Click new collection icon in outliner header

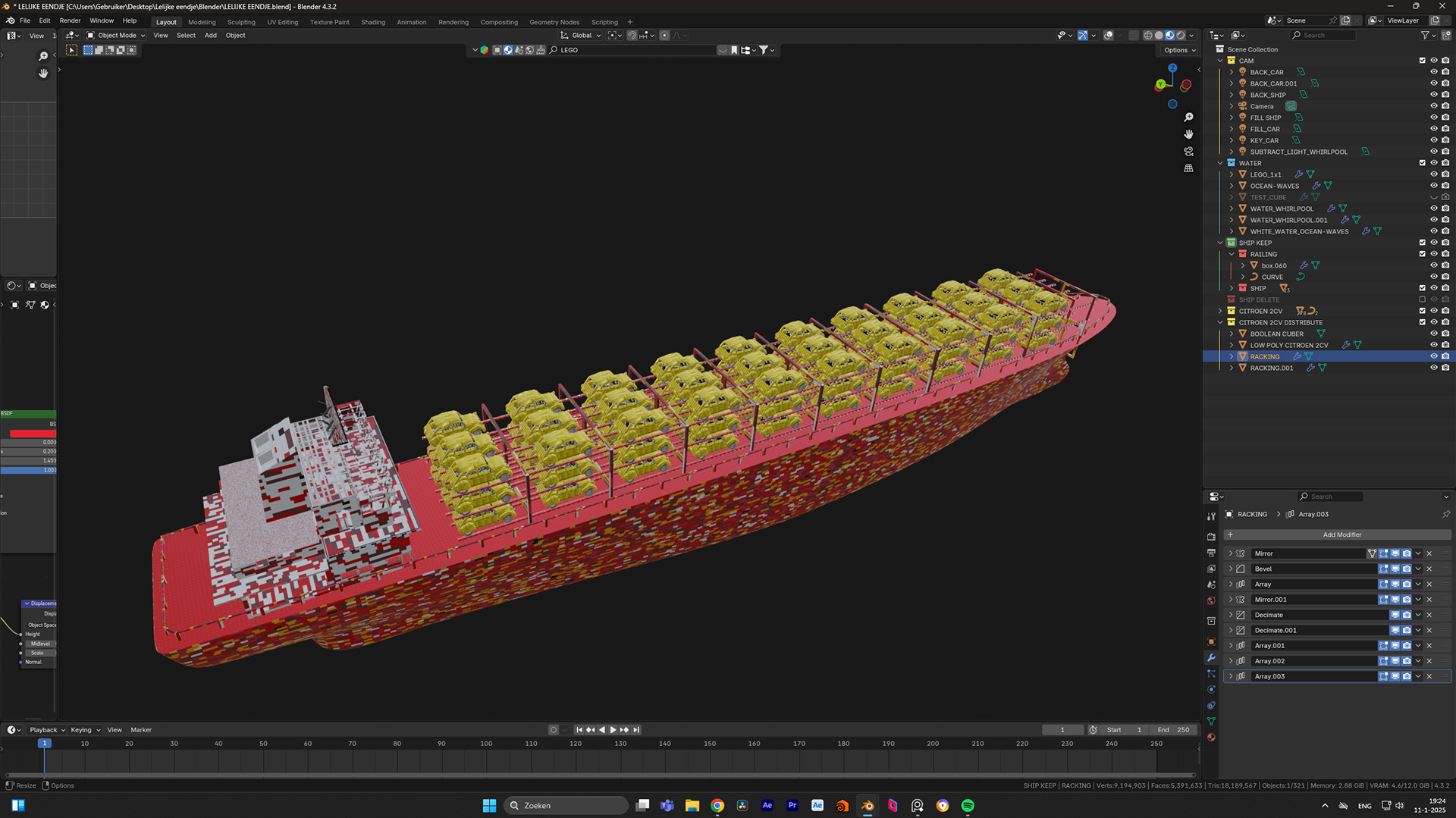1446,36
